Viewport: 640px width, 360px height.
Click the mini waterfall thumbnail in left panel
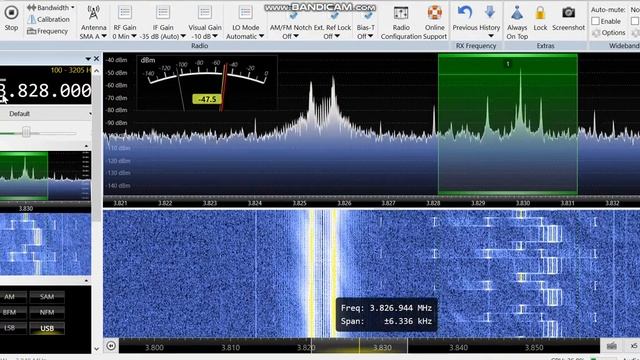45,244
